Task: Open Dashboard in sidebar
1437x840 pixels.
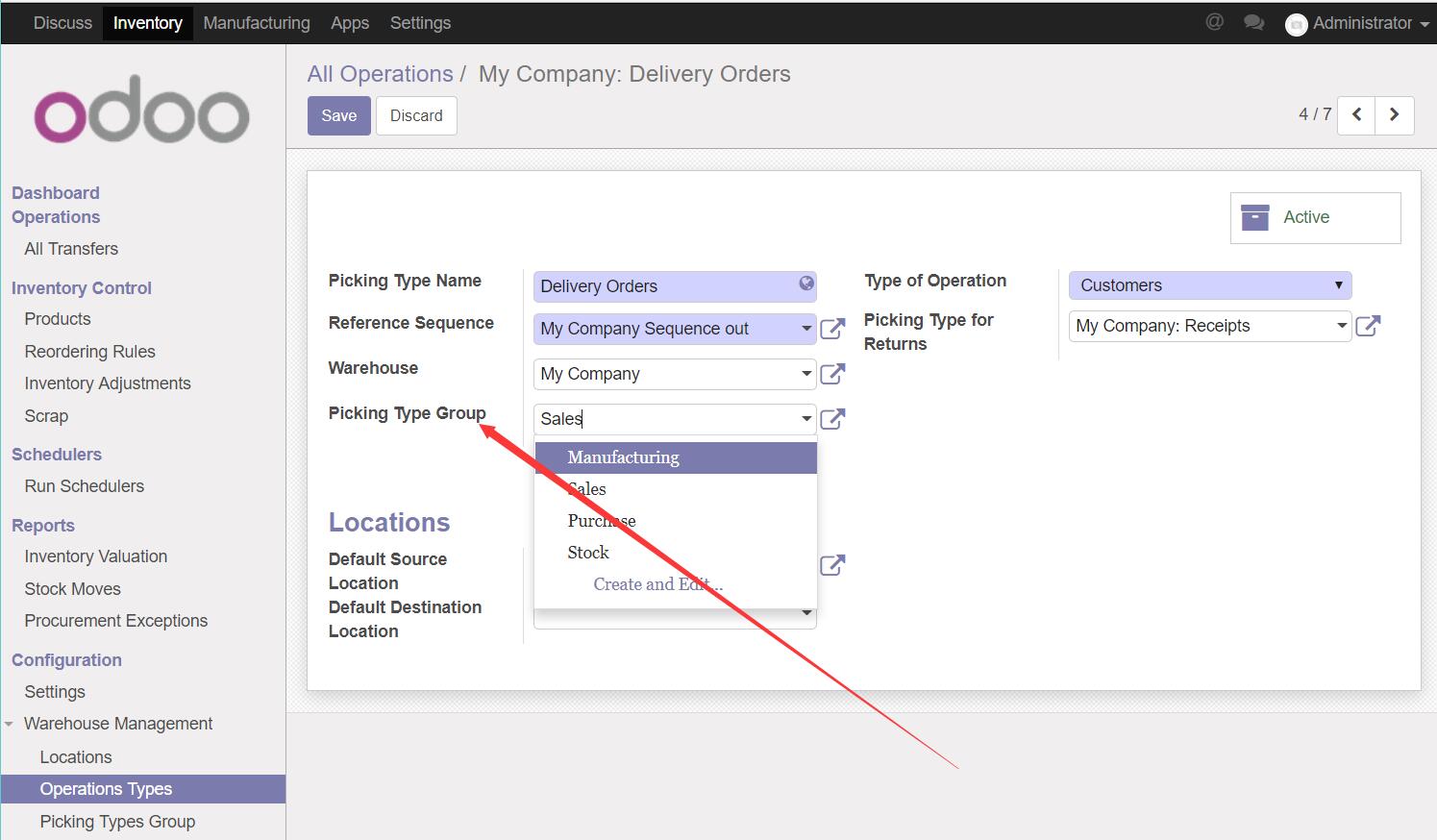Action: click(56, 193)
